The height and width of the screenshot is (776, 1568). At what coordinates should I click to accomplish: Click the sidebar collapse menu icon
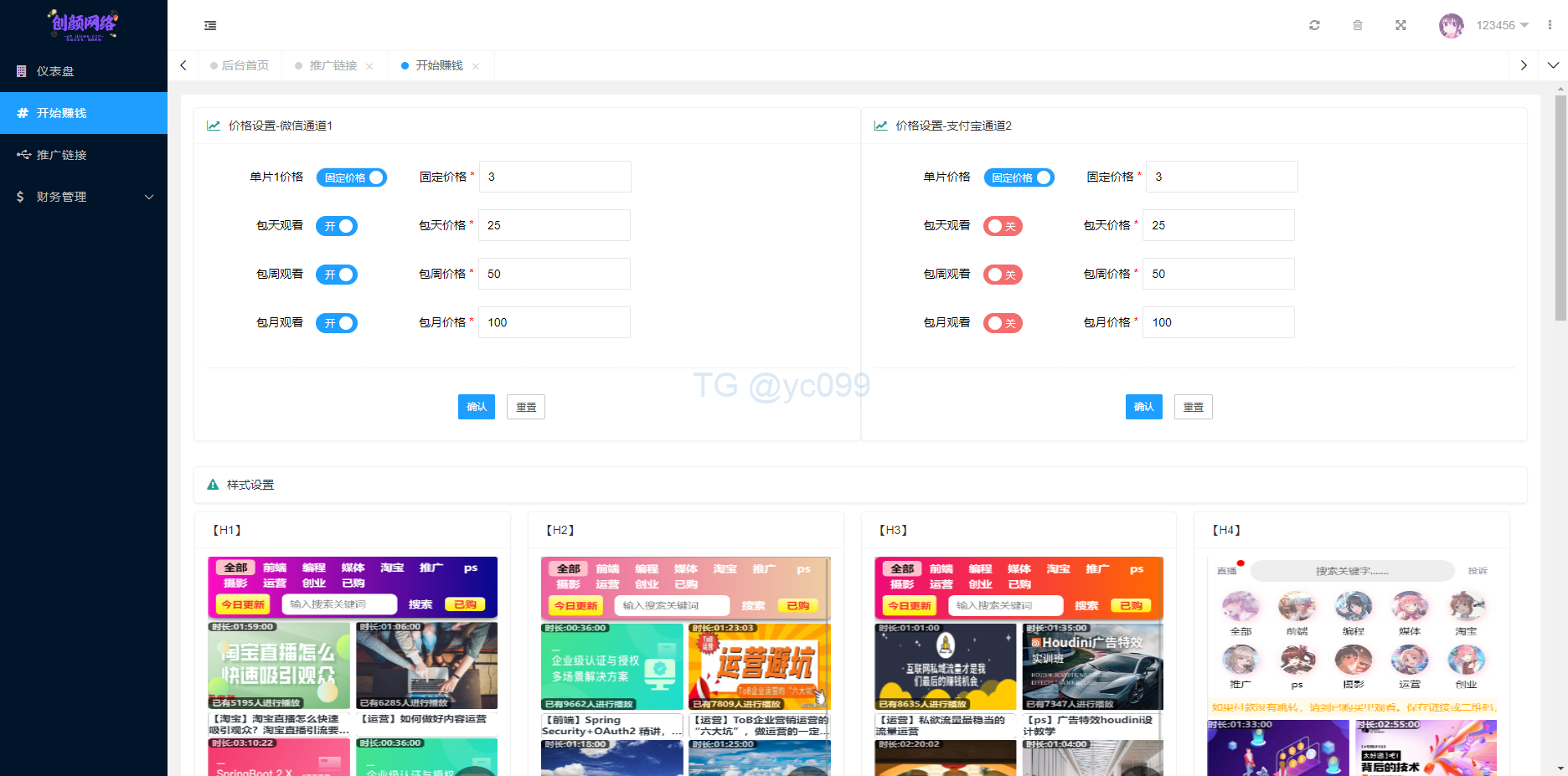(x=210, y=26)
